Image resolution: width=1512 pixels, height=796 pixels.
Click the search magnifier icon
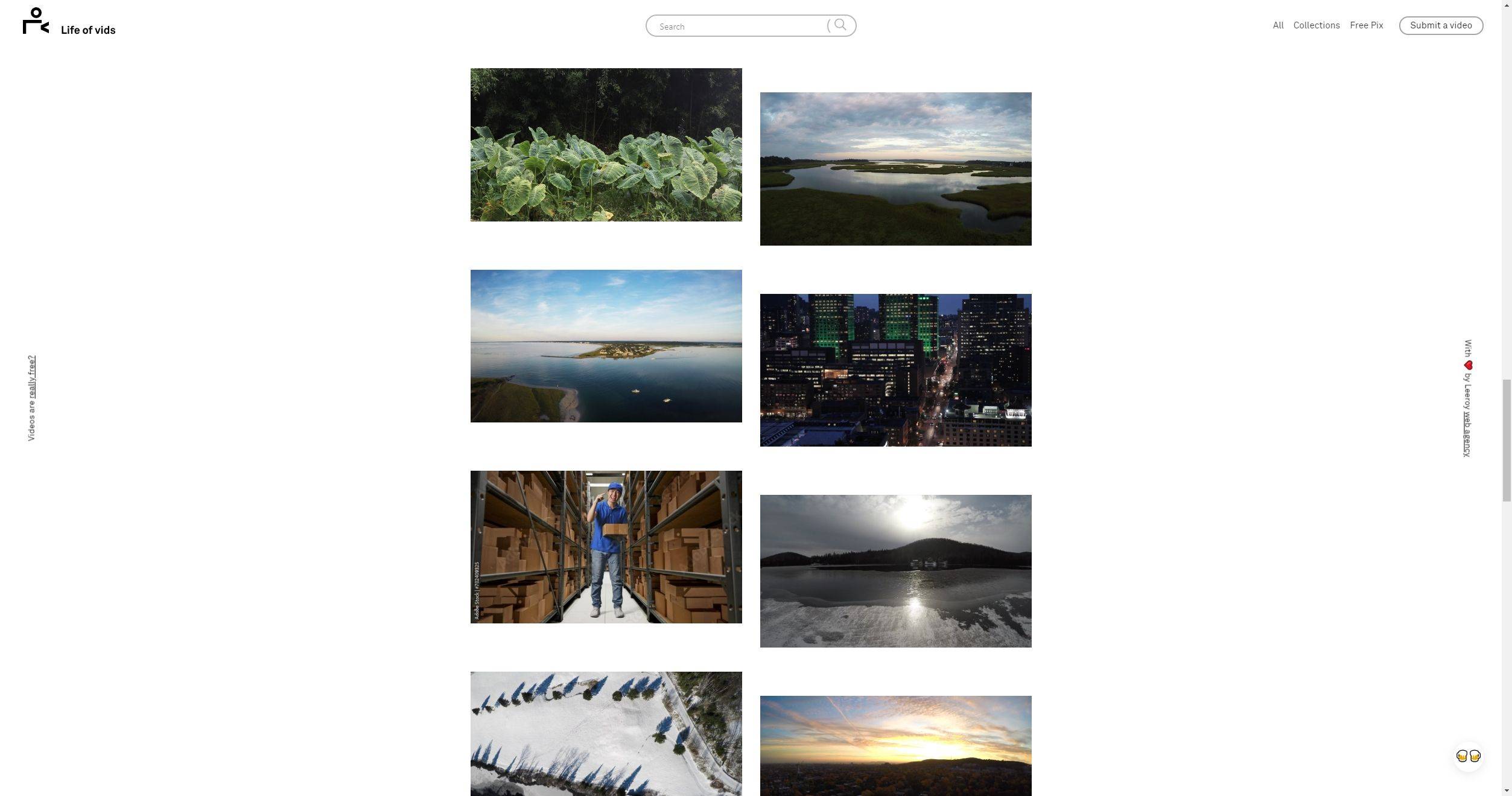click(840, 25)
